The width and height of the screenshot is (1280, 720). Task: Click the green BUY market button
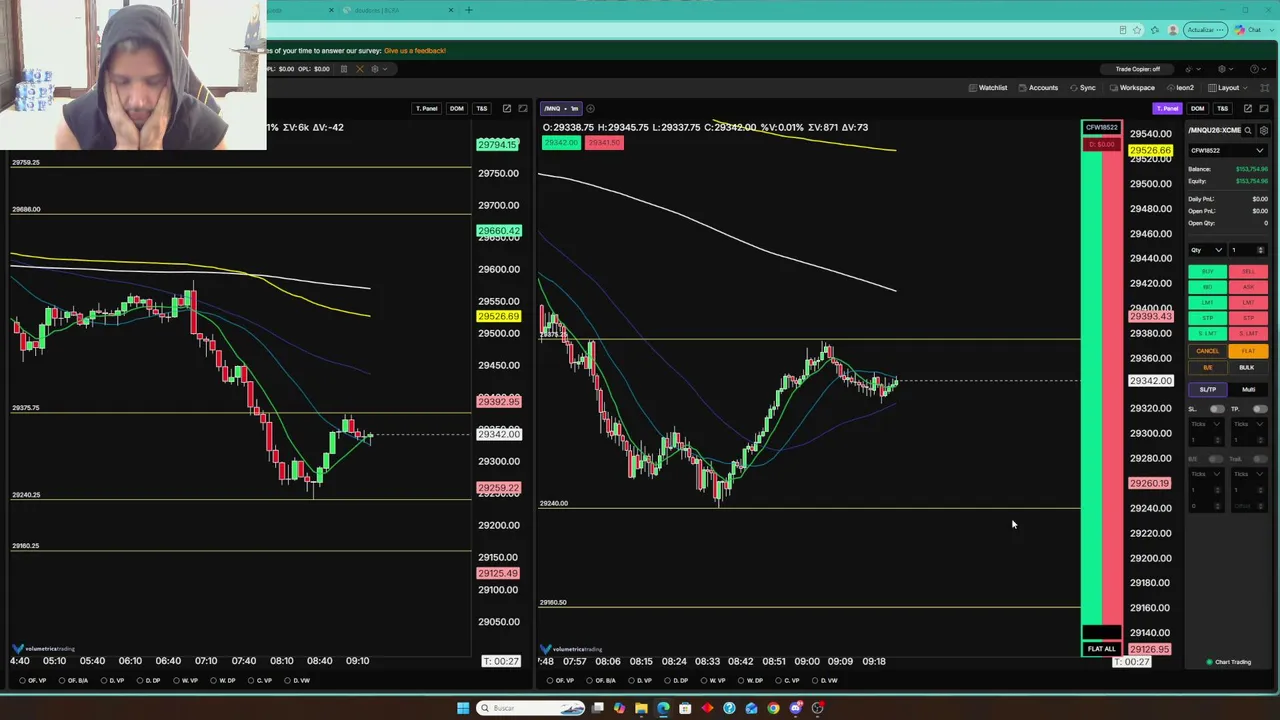click(x=1207, y=272)
